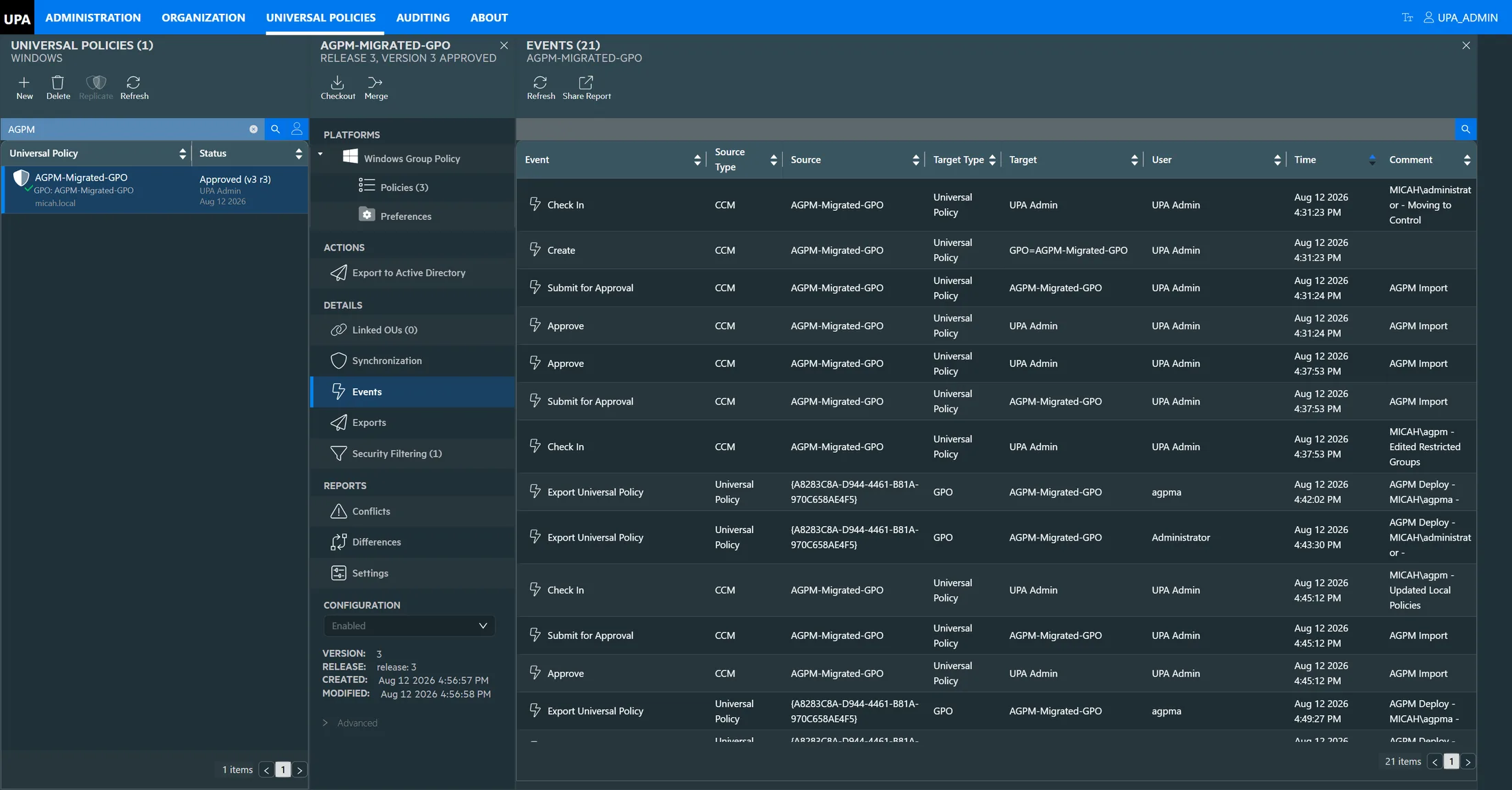Image resolution: width=1512 pixels, height=790 pixels.
Task: Go to previous page of events list
Action: (1435, 762)
